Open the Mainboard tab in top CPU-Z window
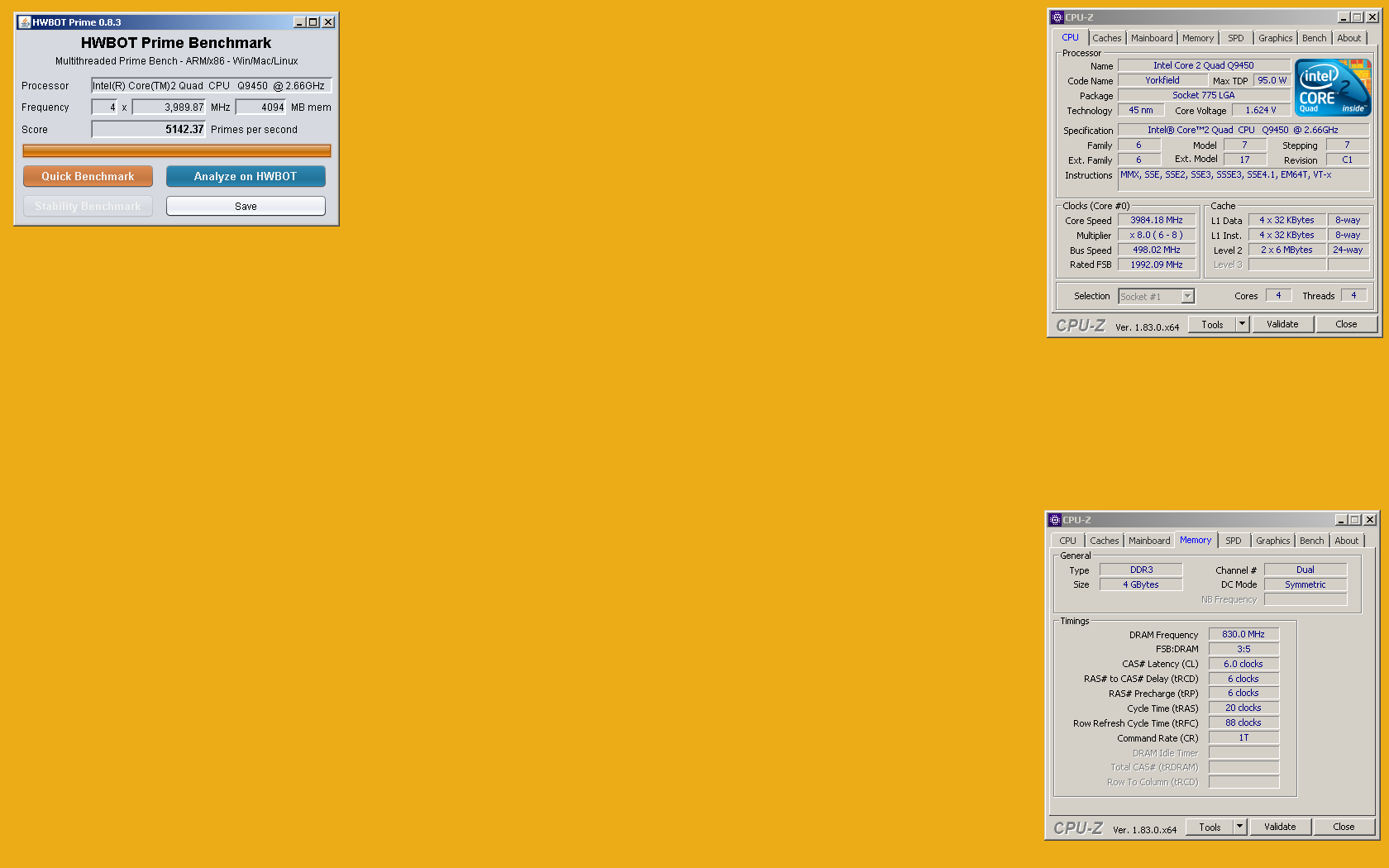Image resolution: width=1389 pixels, height=868 pixels. (x=1152, y=38)
